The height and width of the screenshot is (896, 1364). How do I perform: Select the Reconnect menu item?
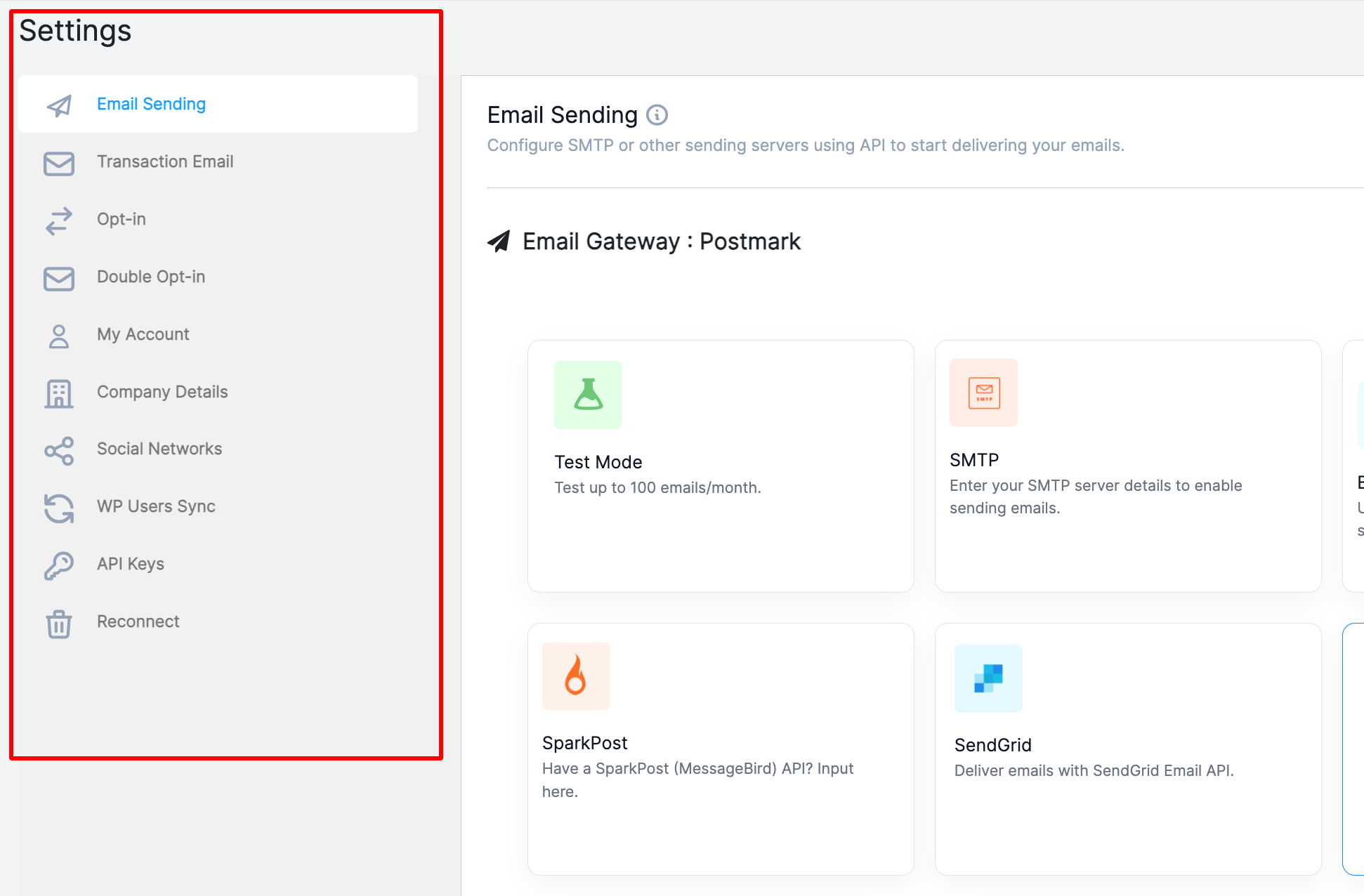[138, 621]
